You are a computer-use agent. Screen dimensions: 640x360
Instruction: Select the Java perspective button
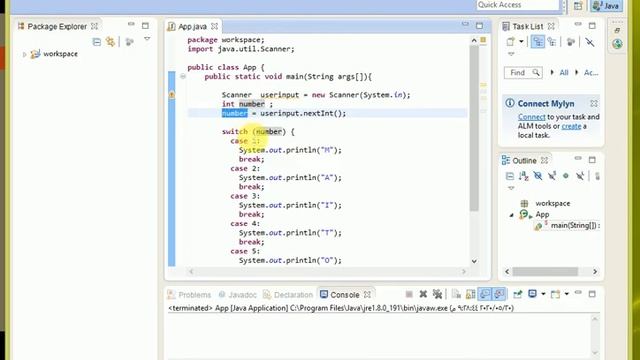tap(607, 5)
